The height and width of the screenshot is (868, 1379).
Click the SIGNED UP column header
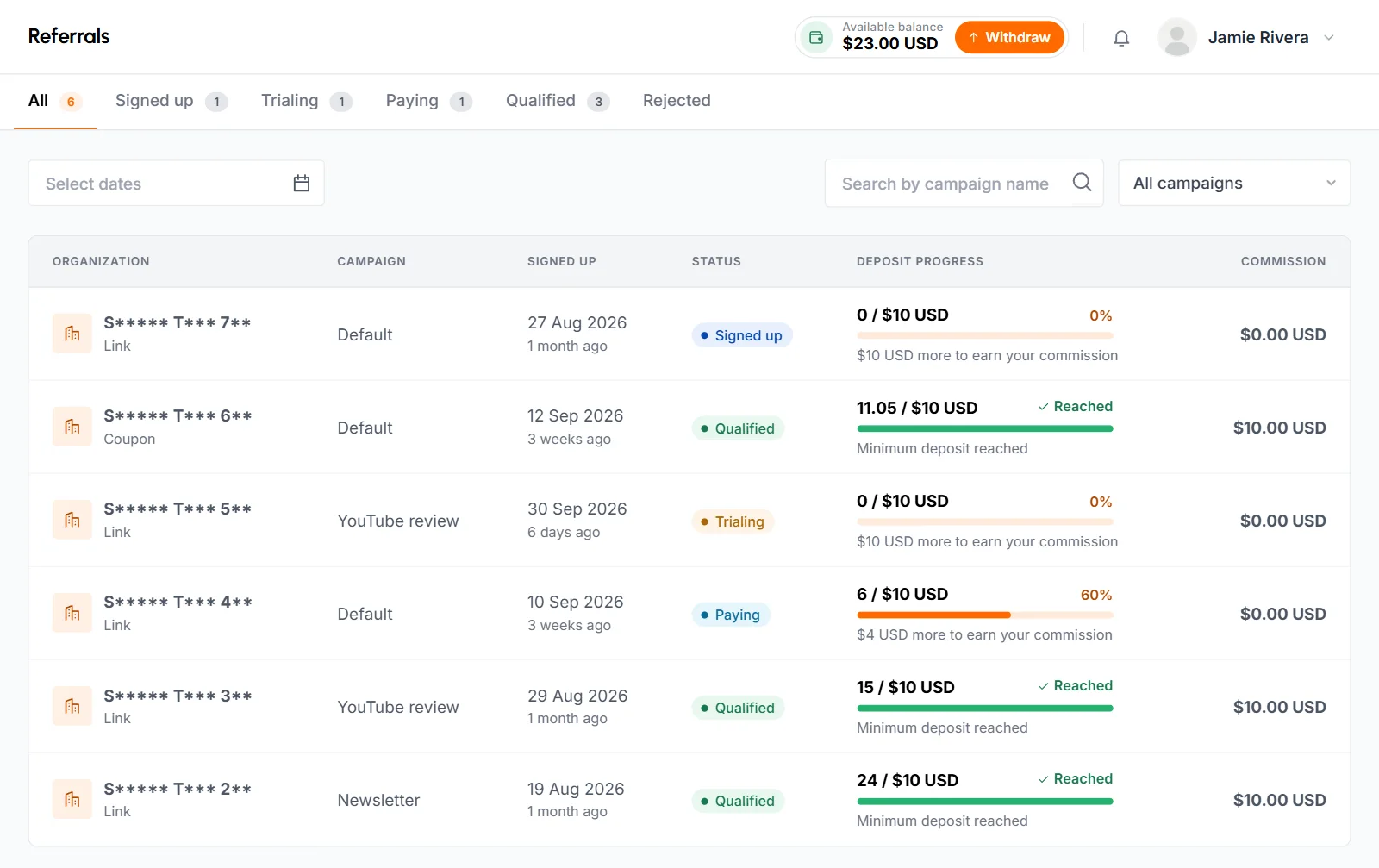coord(562,261)
